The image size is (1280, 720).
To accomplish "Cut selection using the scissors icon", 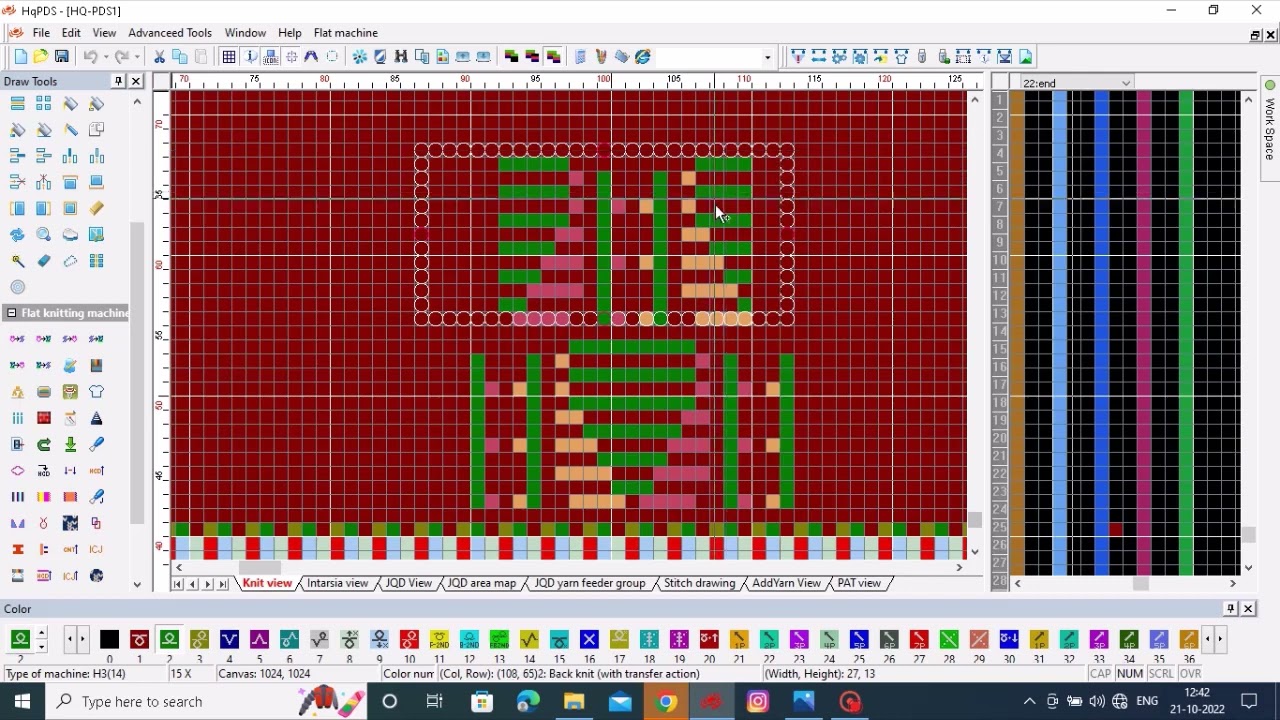I will click(x=159, y=57).
